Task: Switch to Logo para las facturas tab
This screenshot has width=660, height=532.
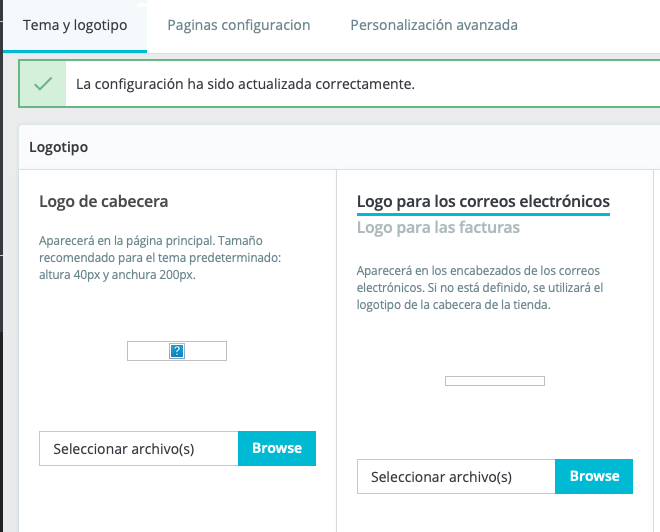Action: 438,228
